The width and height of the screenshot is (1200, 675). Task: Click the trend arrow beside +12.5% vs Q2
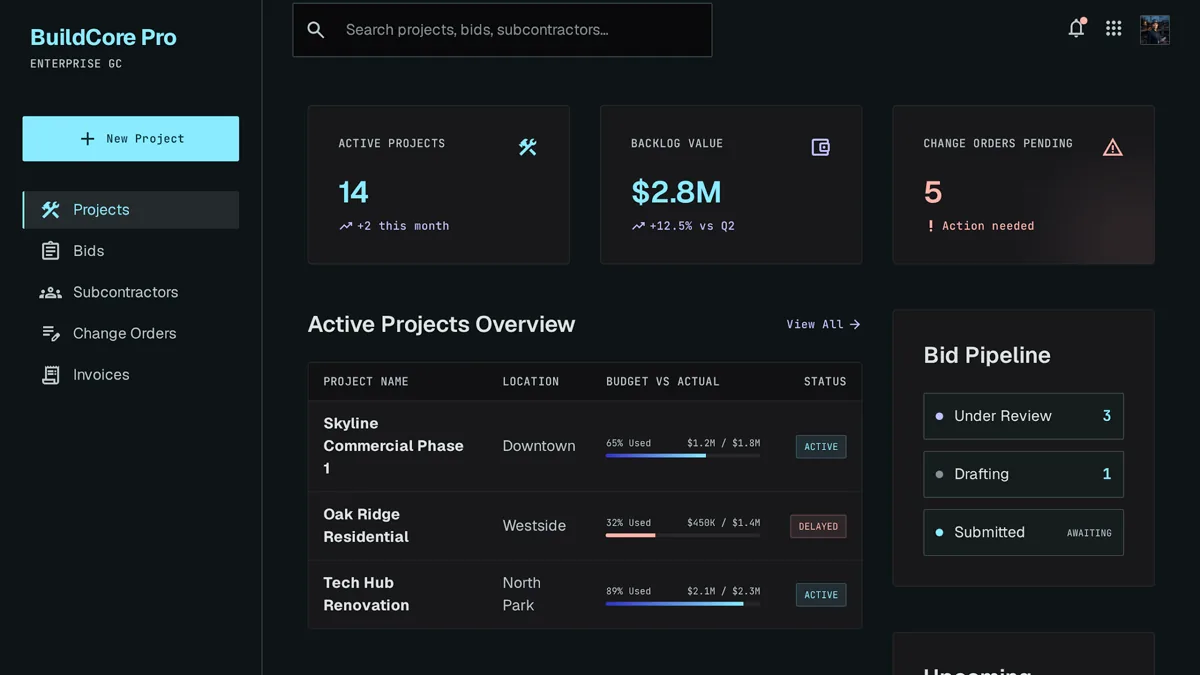click(638, 226)
